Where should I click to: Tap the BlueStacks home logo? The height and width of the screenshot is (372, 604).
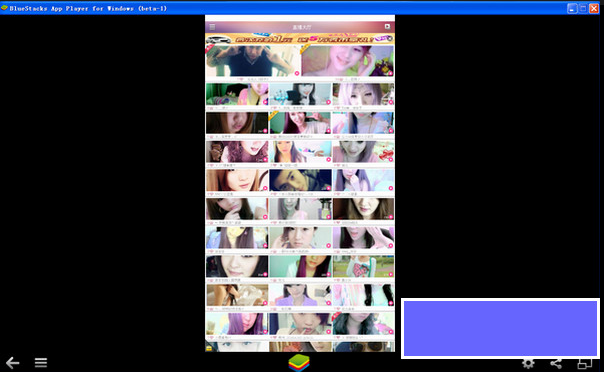coord(299,363)
